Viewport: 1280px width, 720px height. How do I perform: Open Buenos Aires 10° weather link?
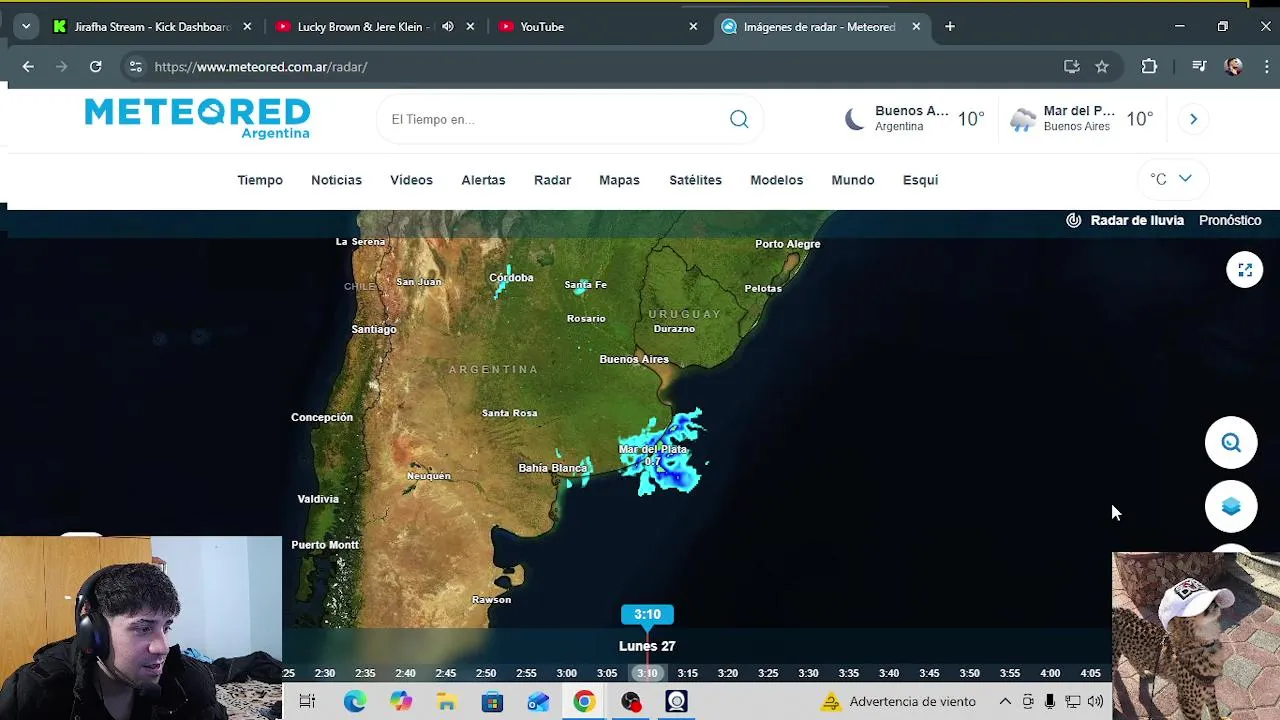(914, 119)
